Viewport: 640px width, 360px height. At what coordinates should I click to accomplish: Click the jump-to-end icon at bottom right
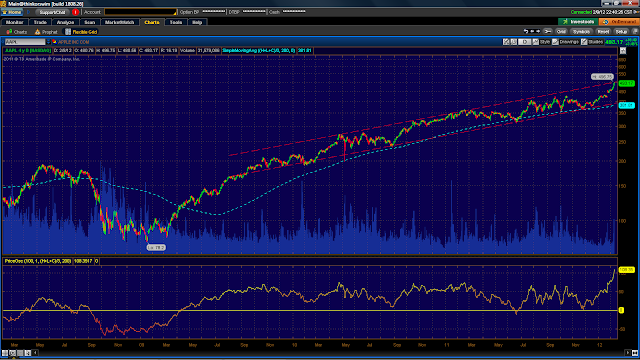tap(635, 353)
